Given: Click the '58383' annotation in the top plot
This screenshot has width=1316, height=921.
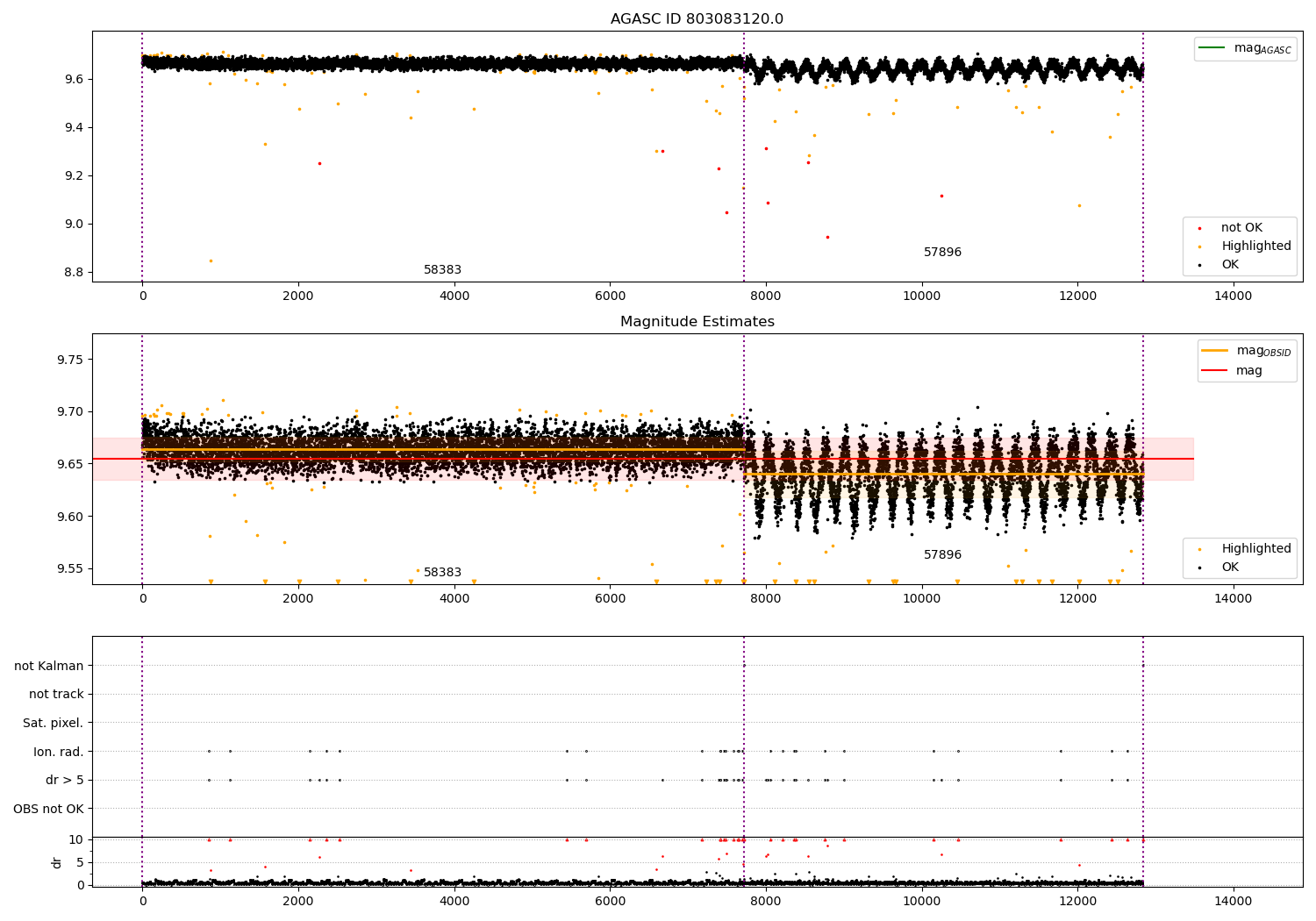Looking at the screenshot, I should tap(442, 270).
